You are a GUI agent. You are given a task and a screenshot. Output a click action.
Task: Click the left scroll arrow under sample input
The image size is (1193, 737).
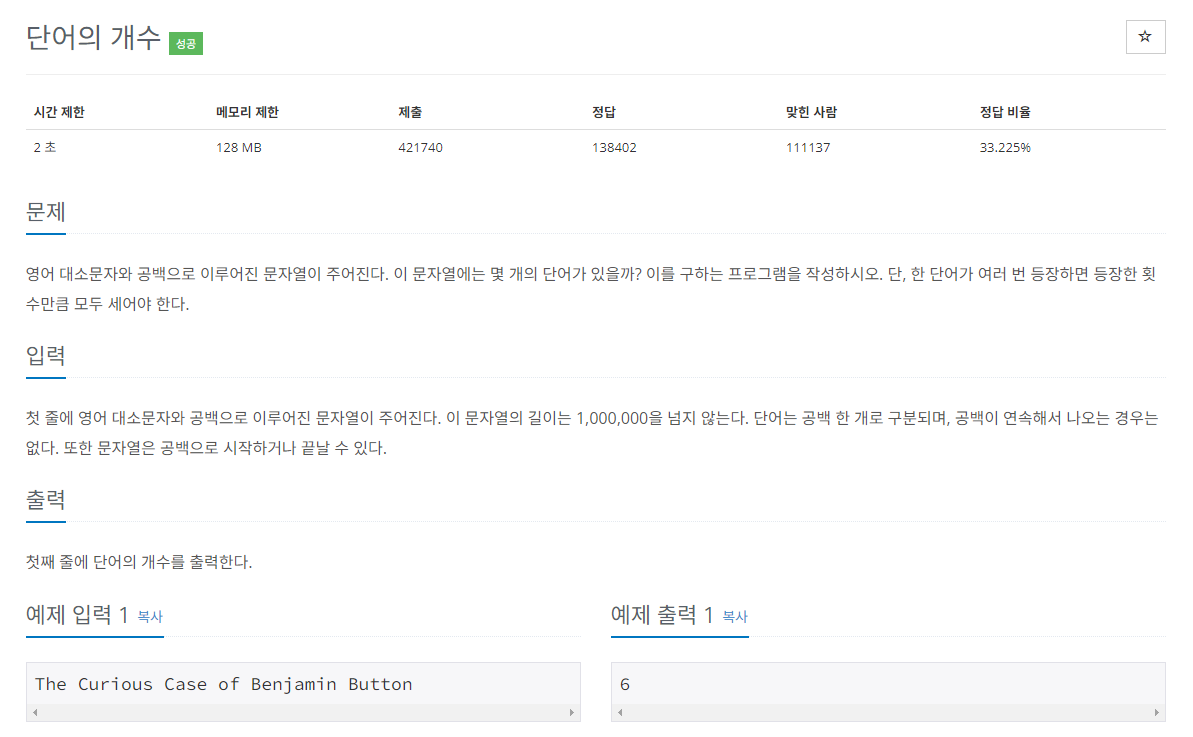34,713
